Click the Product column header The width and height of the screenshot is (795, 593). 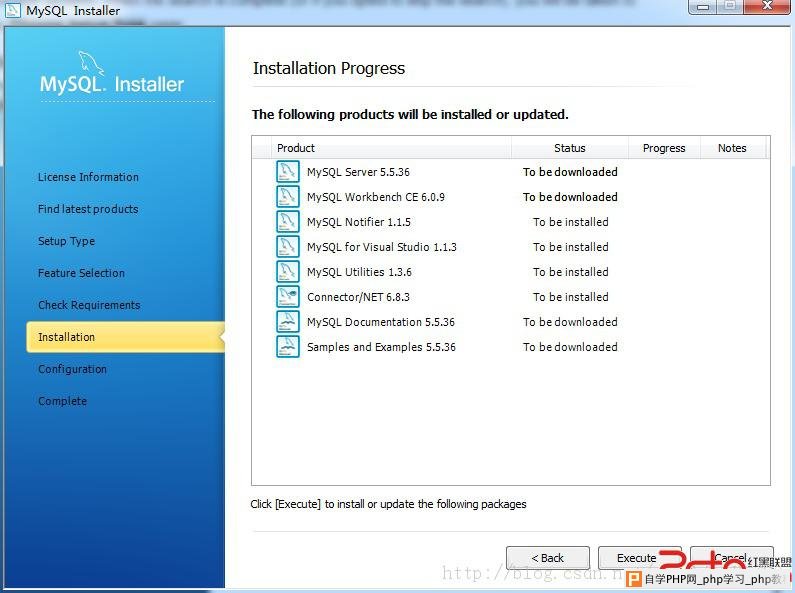point(391,148)
